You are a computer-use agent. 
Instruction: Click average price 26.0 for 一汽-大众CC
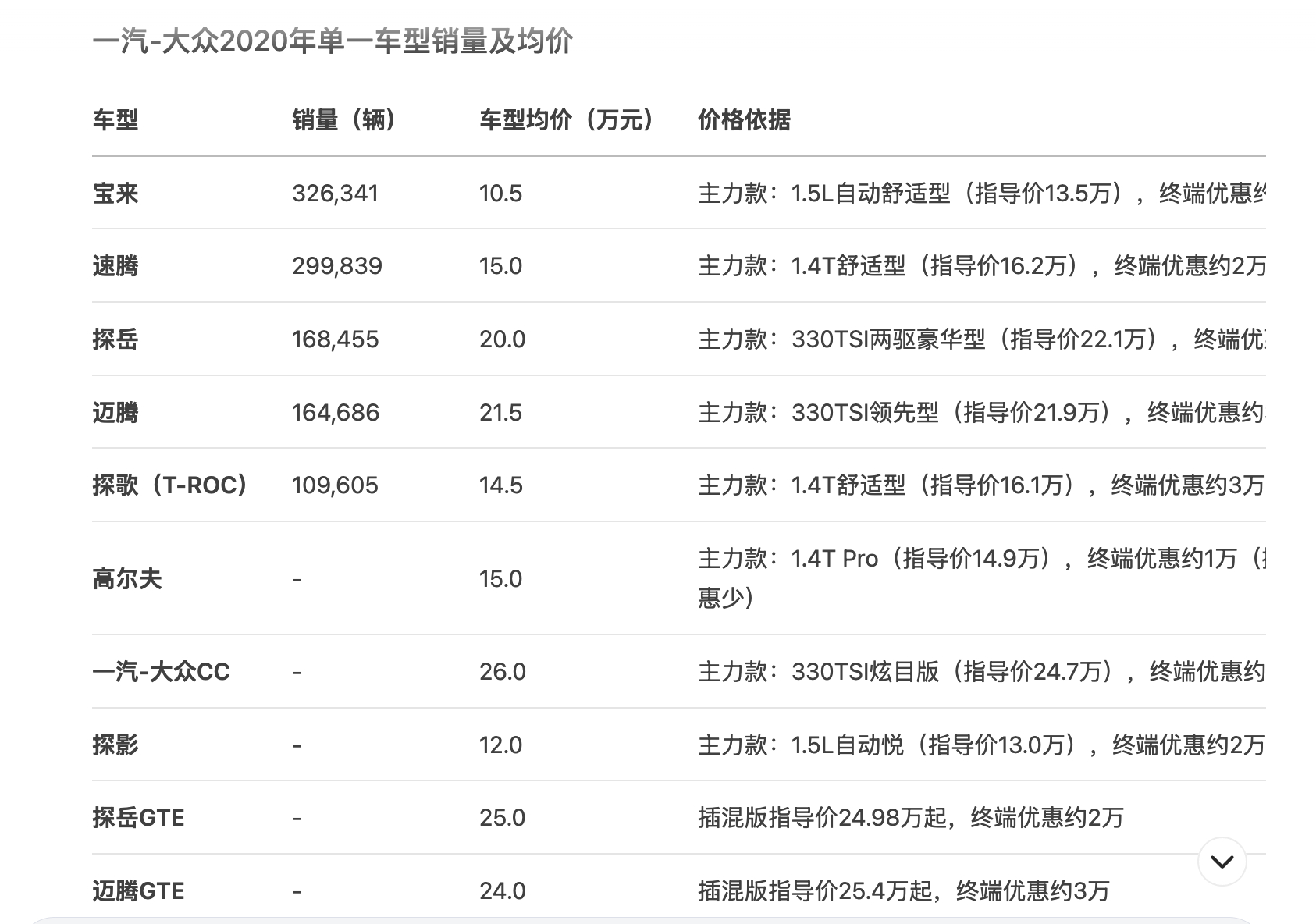point(503,672)
